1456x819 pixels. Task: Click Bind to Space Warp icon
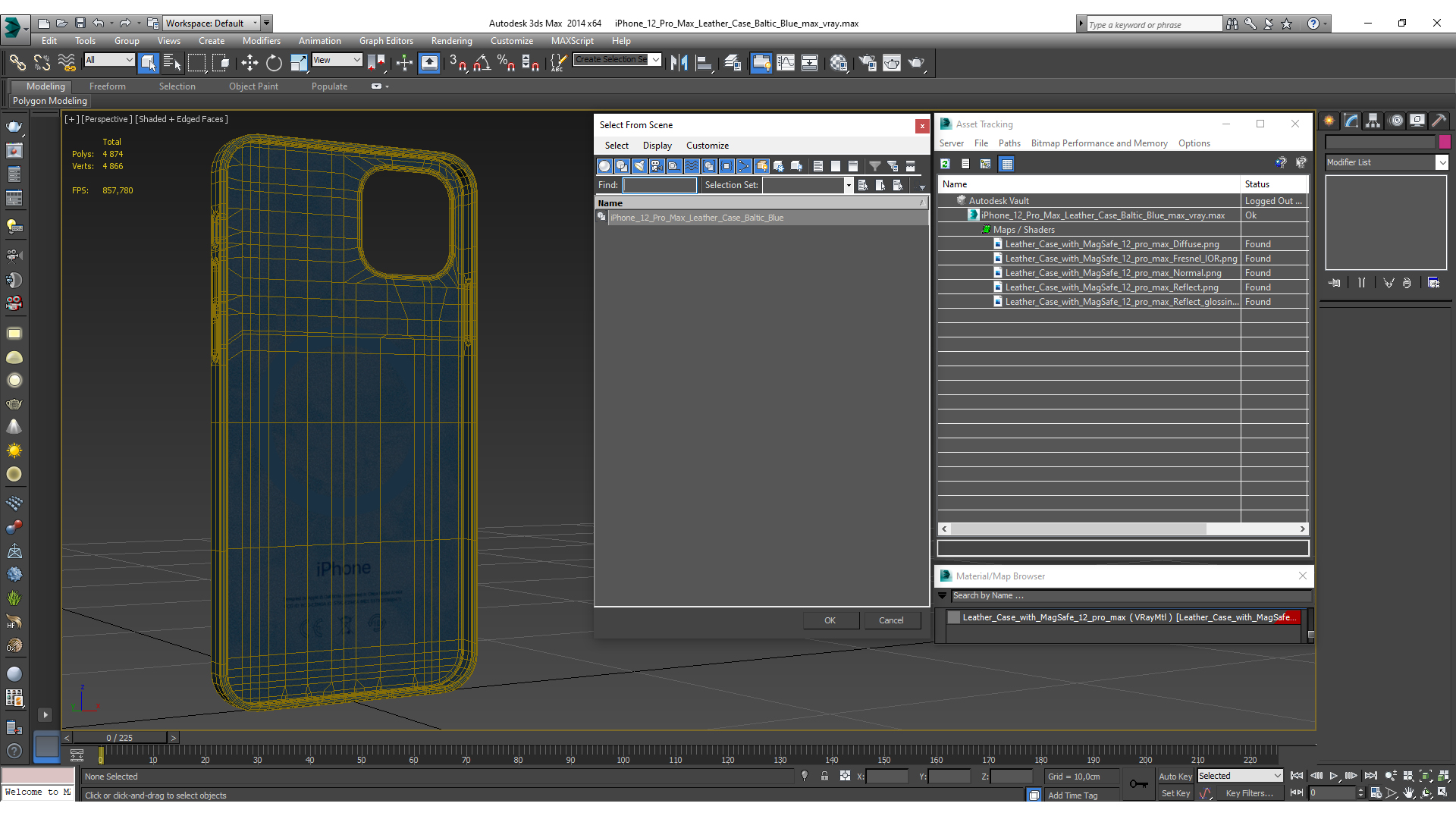(67, 63)
